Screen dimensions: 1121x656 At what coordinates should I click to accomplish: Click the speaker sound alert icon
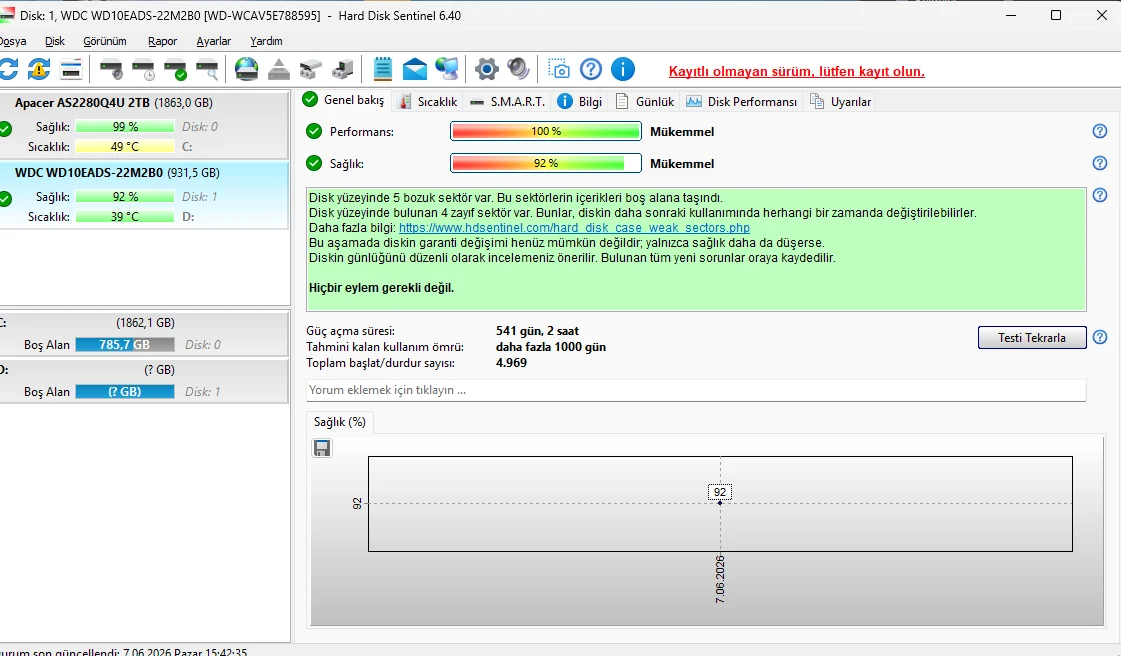pos(518,69)
